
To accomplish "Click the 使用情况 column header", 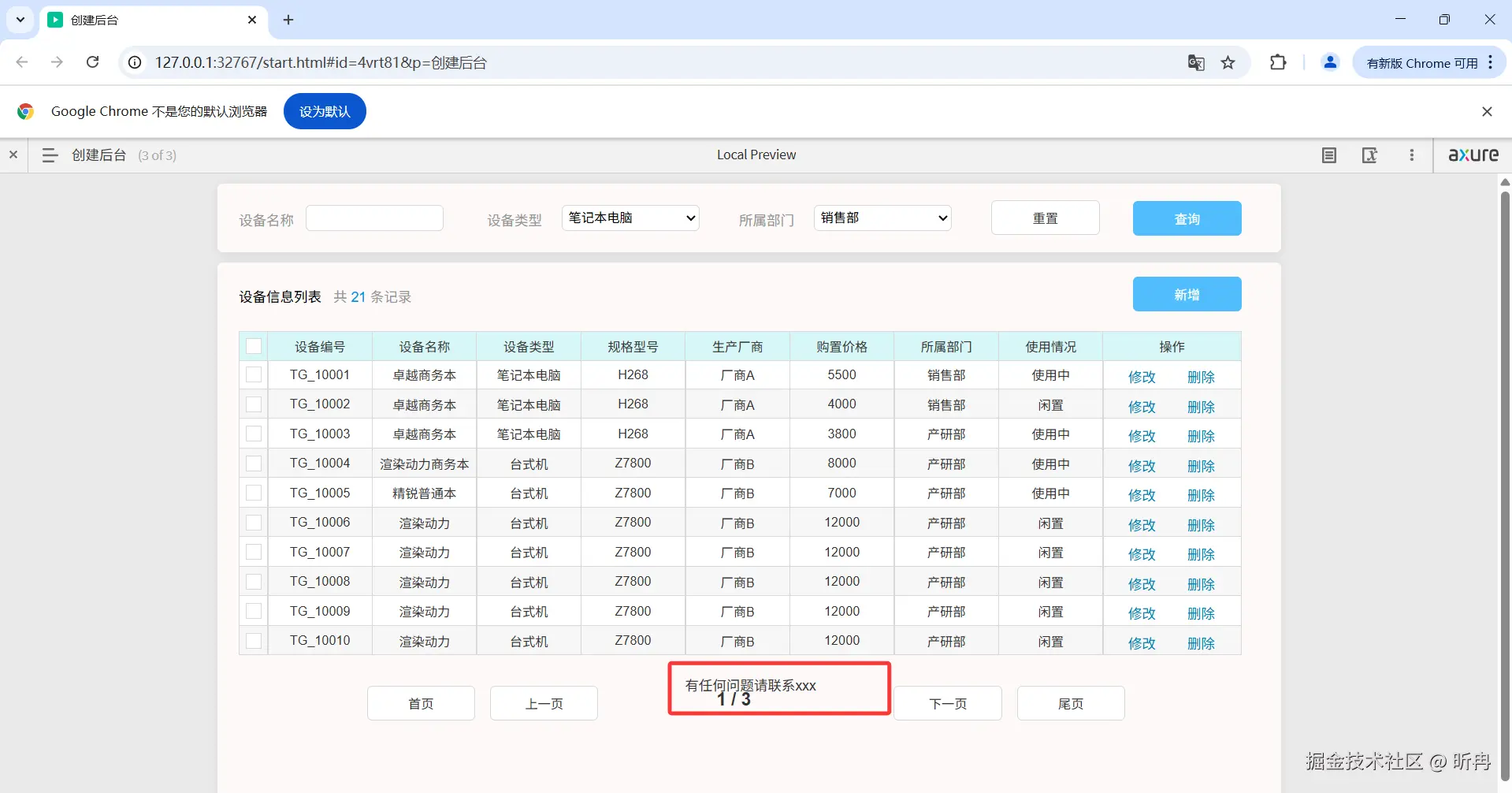I will click(1050, 347).
